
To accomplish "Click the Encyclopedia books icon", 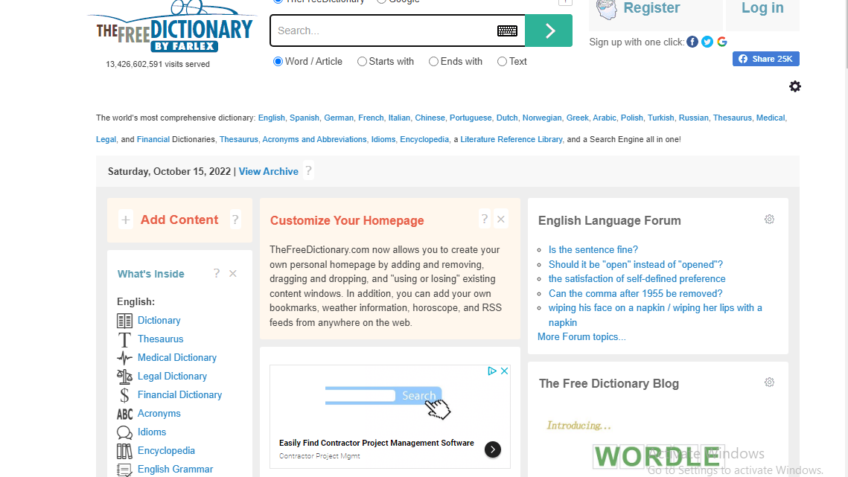I will (x=124, y=451).
